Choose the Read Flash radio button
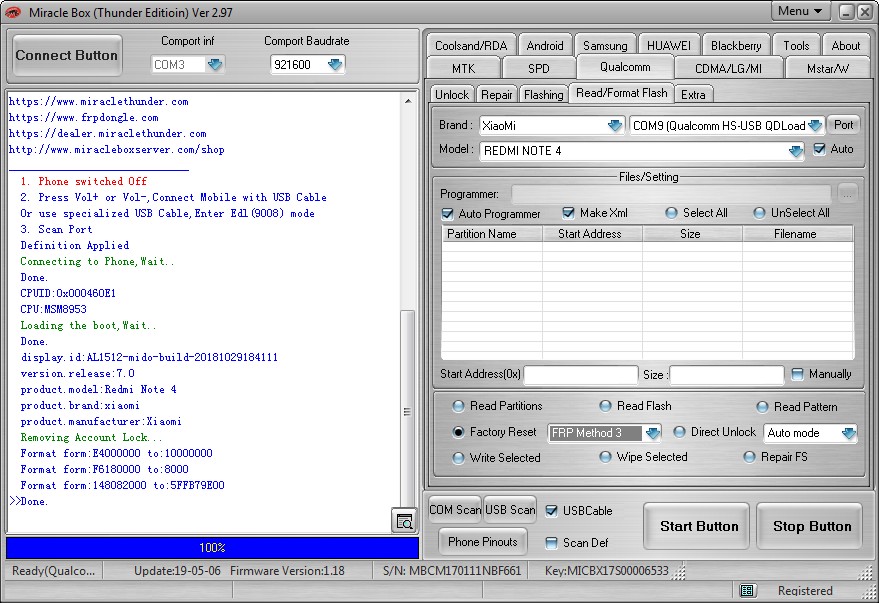Screen dimensions: 879x603 [605, 406]
